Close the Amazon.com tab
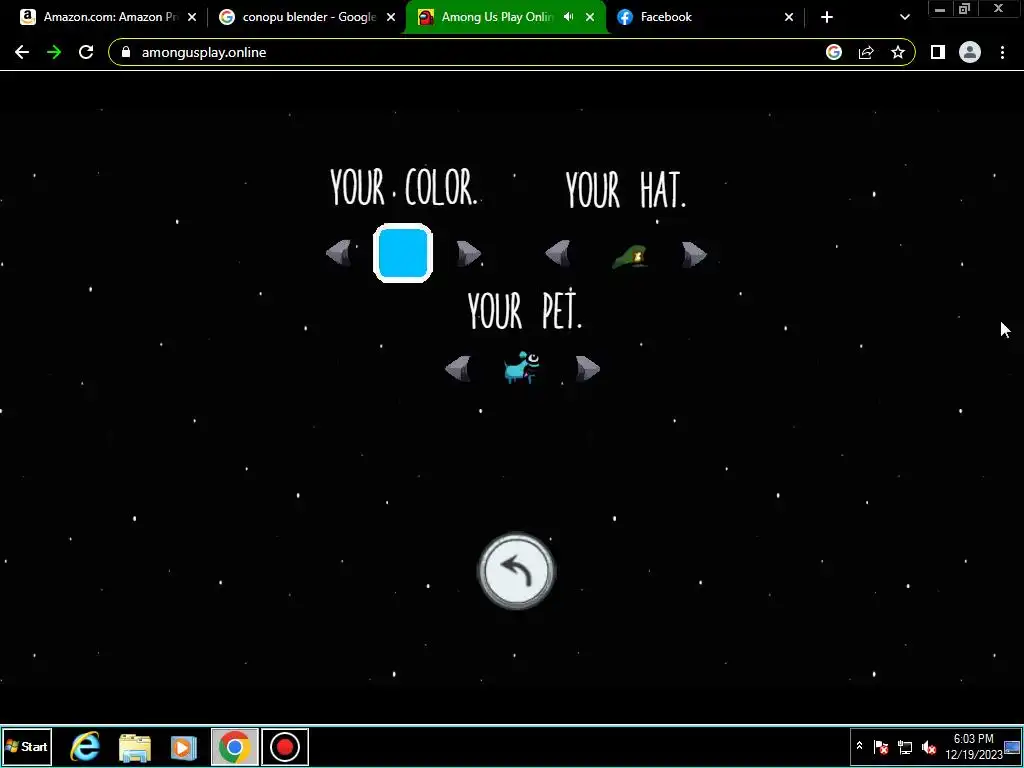This screenshot has width=1024, height=768. pyautogui.click(x=192, y=17)
